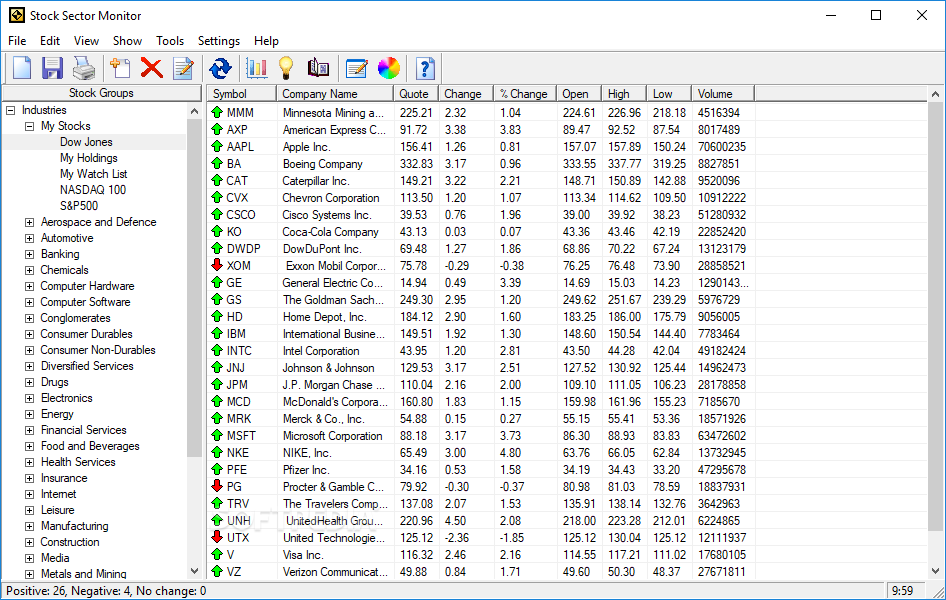Click the green up arrow for VZ
The image size is (946, 600).
pyautogui.click(x=217, y=570)
